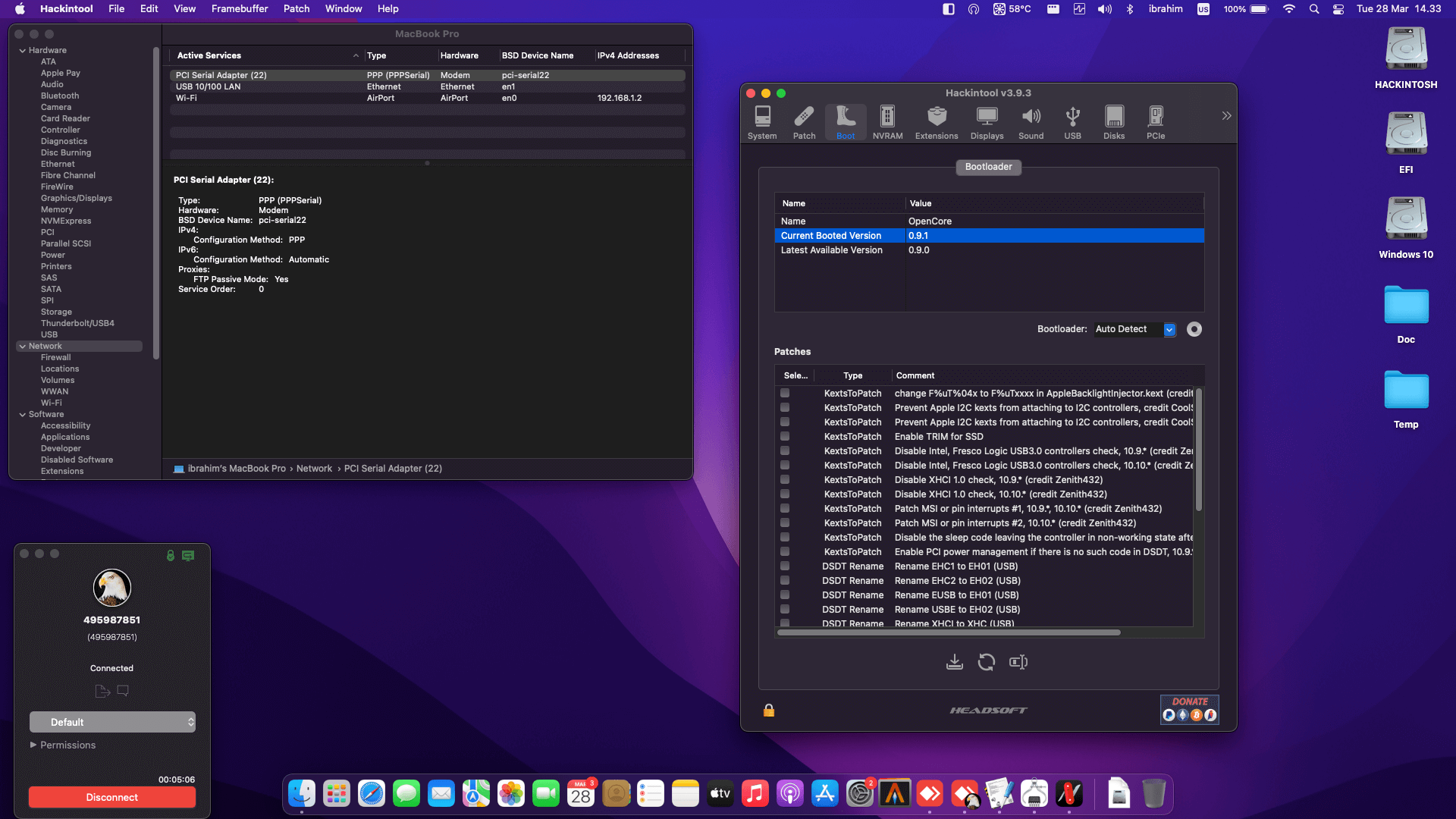Enable Rename EHC1 to EH01 patch
1456x819 pixels.
coord(785,566)
